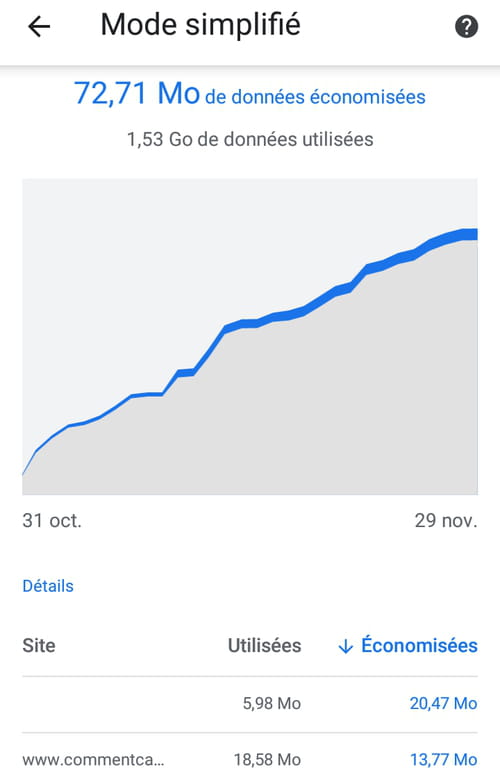Click the de données économisées text
The width and height of the screenshot is (500, 775).
click(x=315, y=97)
